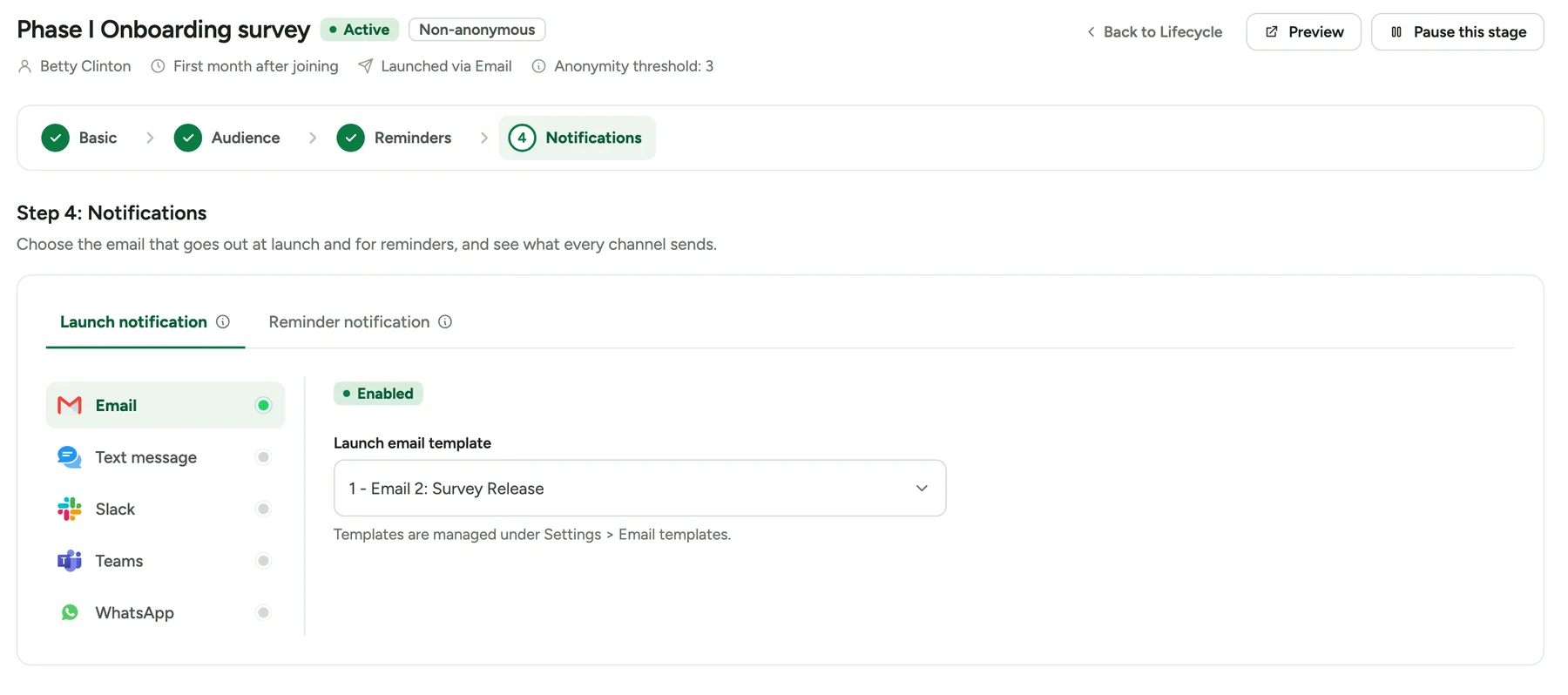This screenshot has height=695, width=1568.
Task: Click Pause this stage button
Action: click(1457, 32)
